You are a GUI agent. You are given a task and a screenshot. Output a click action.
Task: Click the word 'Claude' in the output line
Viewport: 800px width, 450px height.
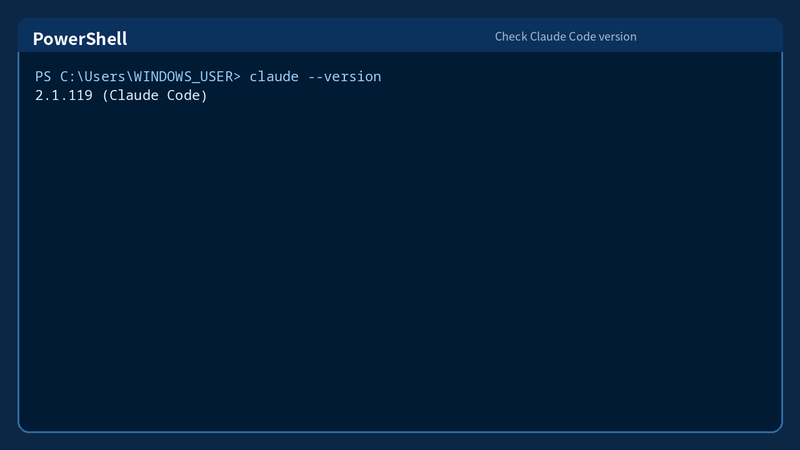134,95
